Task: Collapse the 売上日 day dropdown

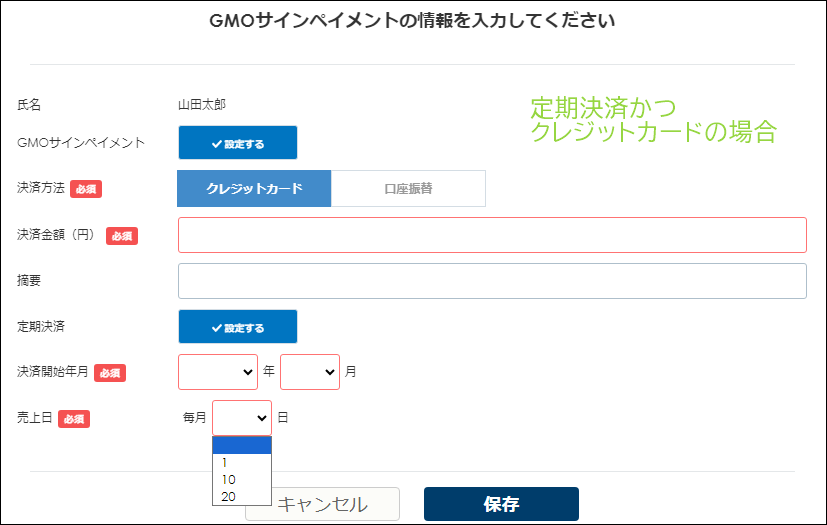Action: [x=242, y=418]
